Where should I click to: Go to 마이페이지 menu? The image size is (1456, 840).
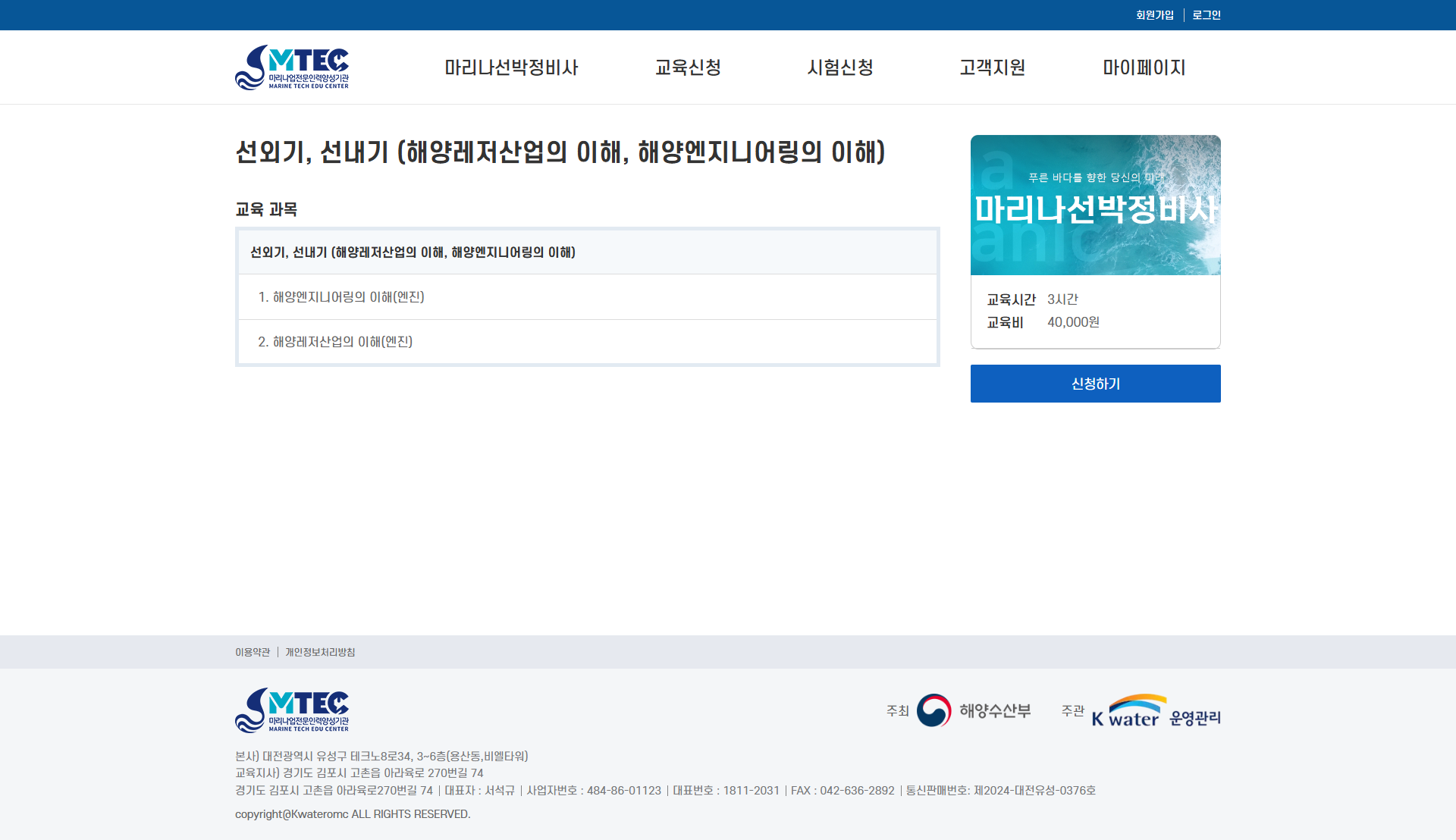click(1144, 67)
